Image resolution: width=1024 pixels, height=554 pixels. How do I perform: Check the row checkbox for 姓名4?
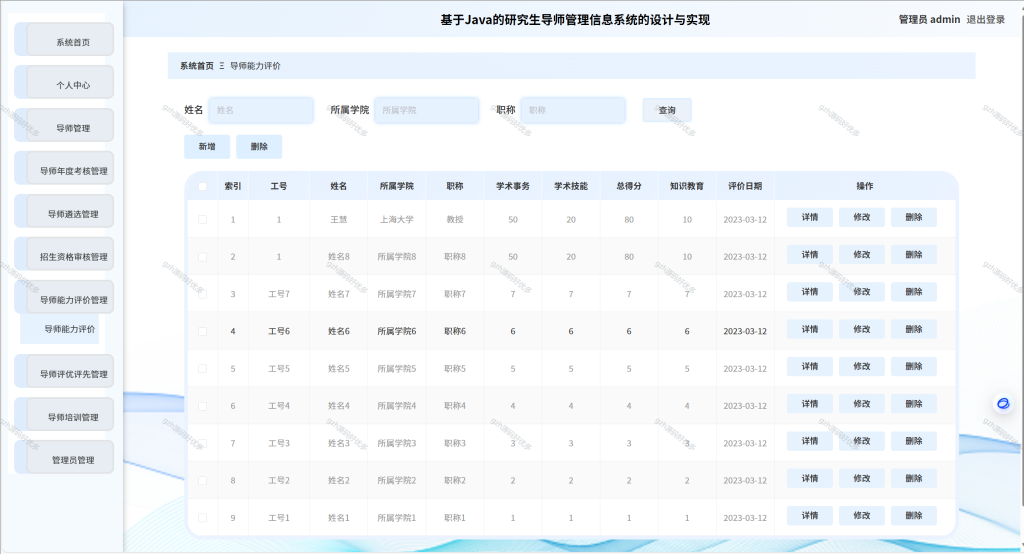click(x=202, y=406)
